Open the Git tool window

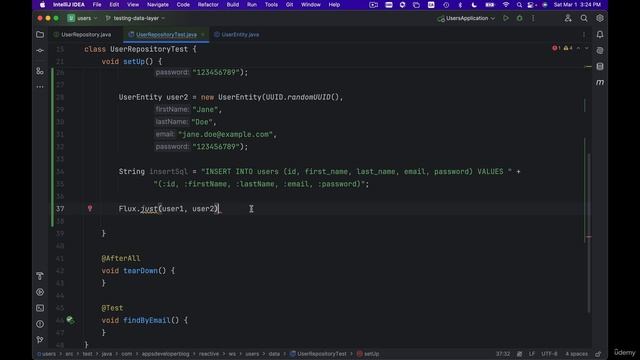pyautogui.click(x=40, y=340)
